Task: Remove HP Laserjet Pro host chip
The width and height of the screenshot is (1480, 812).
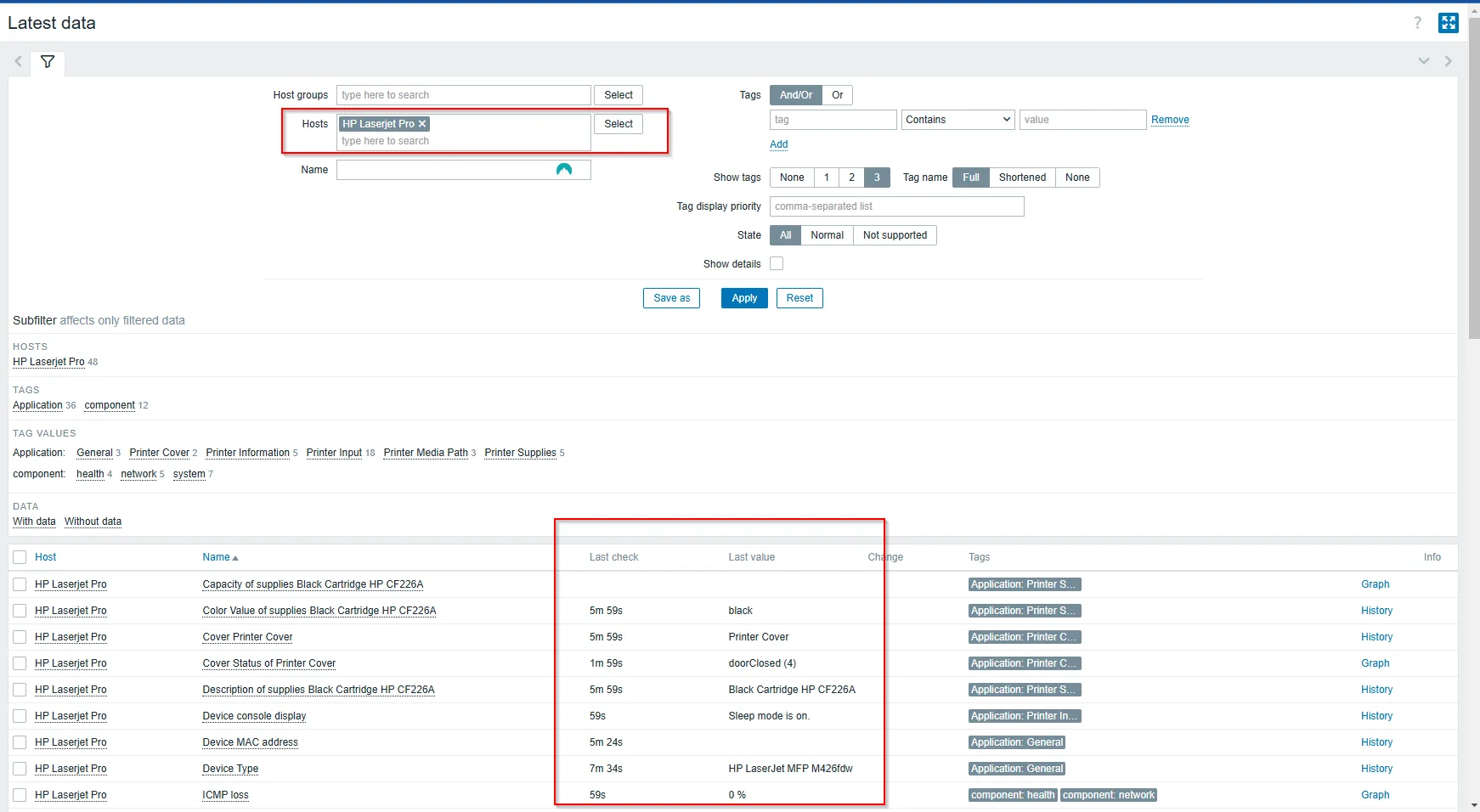Action: 422,124
